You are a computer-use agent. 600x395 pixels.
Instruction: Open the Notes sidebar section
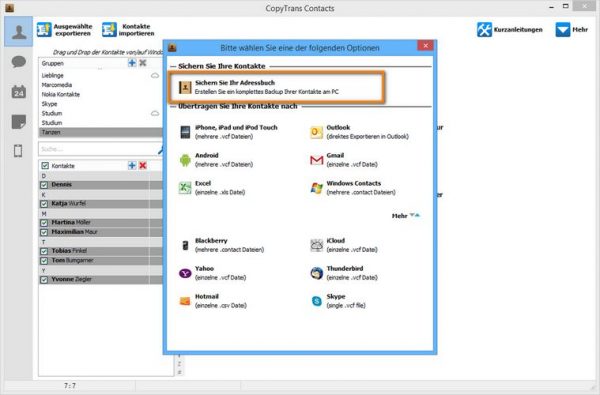[18, 122]
